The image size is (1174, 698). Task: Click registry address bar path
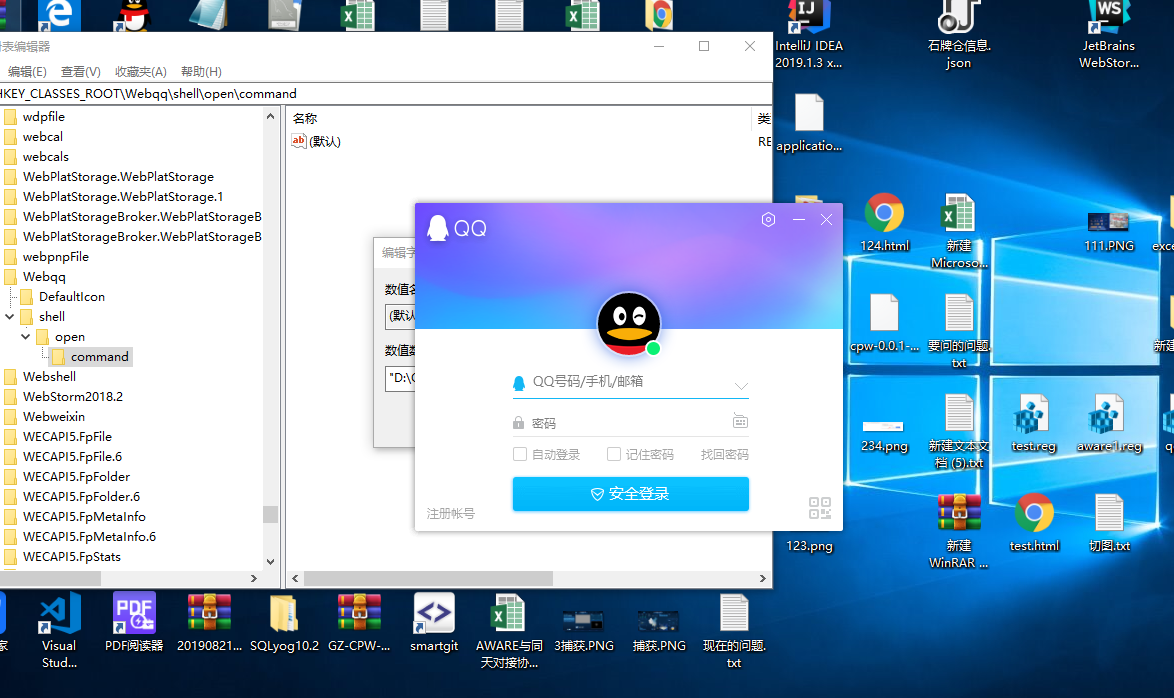pos(386,94)
